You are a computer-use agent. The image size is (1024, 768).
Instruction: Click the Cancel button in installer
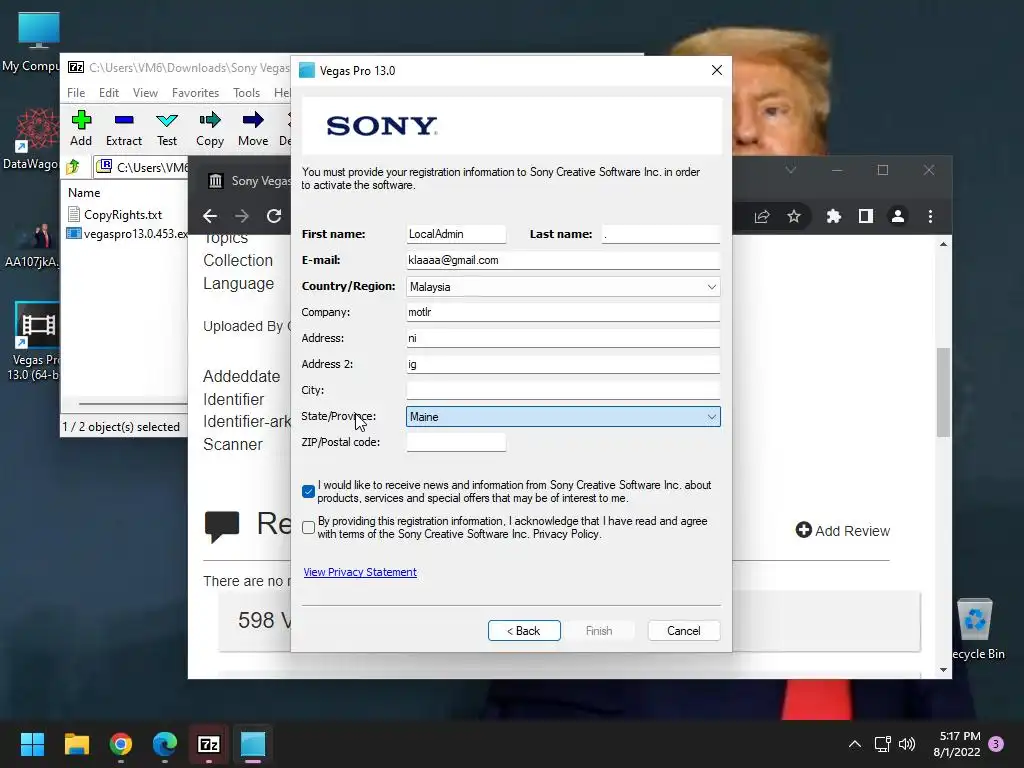[684, 631]
